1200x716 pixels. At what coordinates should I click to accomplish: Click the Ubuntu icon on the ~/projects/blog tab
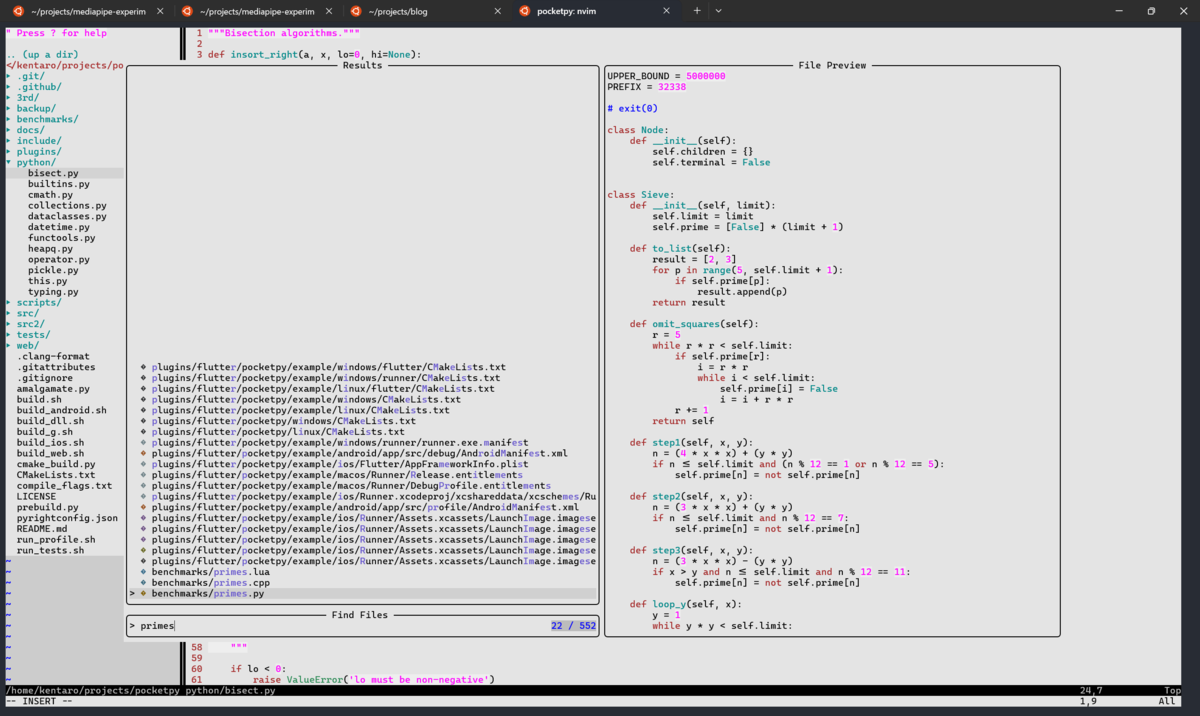tap(355, 11)
